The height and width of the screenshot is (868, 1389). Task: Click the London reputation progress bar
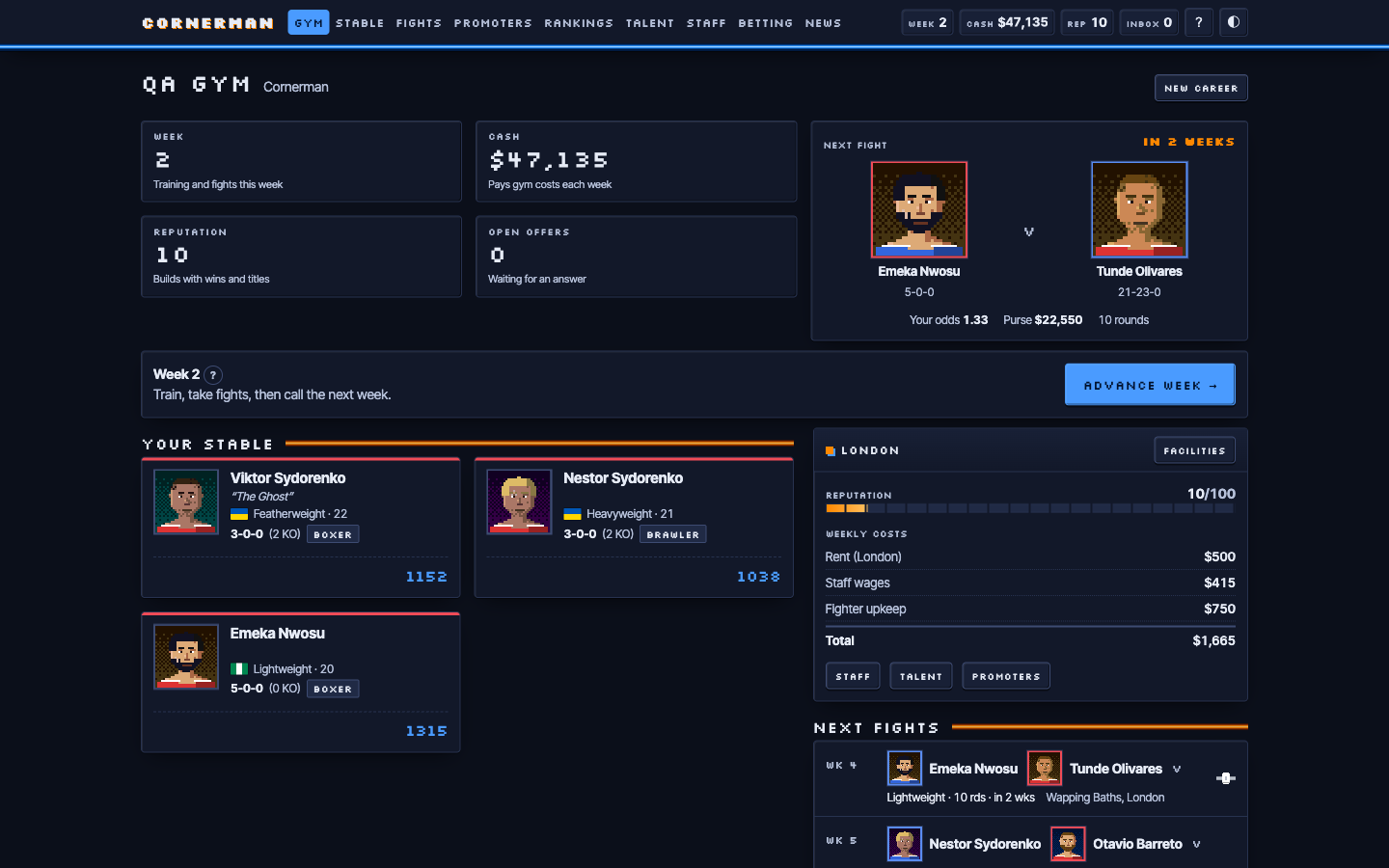(1030, 508)
